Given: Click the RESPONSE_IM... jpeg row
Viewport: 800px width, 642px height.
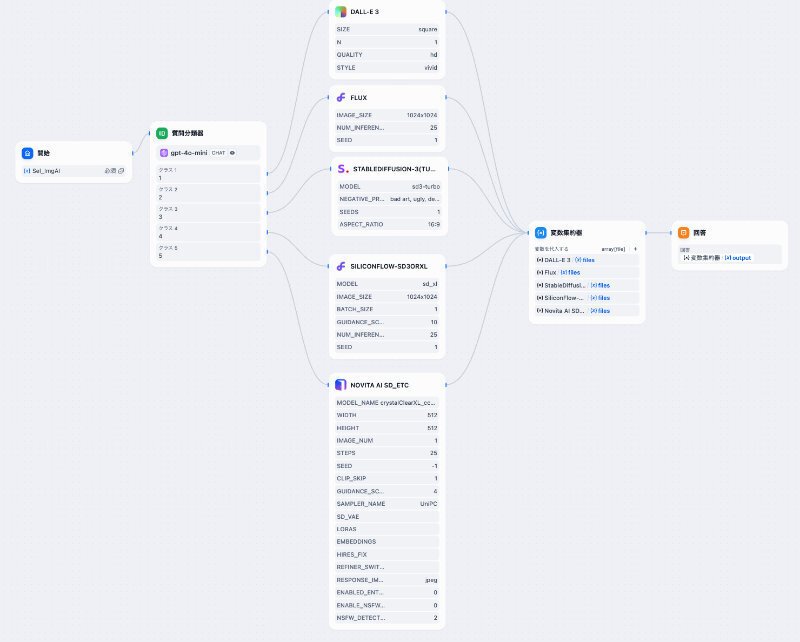Looking at the screenshot, I should (387, 580).
